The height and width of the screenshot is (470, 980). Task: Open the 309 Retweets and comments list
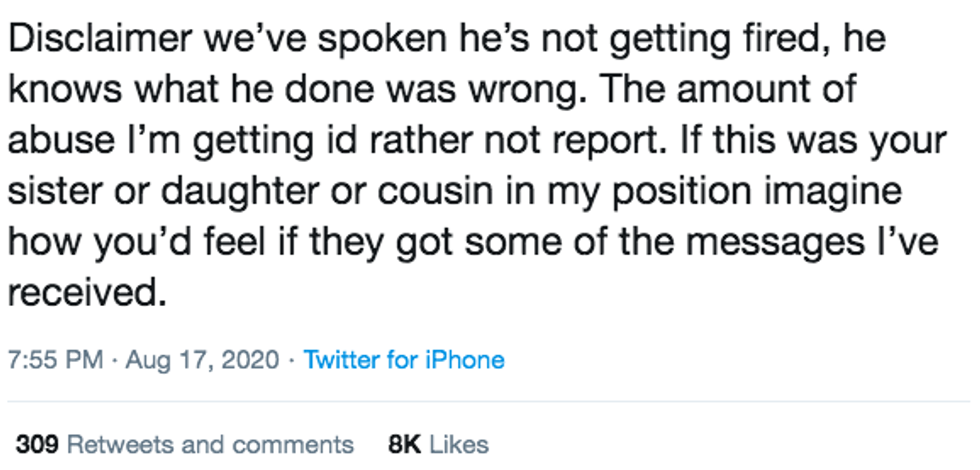tap(185, 444)
